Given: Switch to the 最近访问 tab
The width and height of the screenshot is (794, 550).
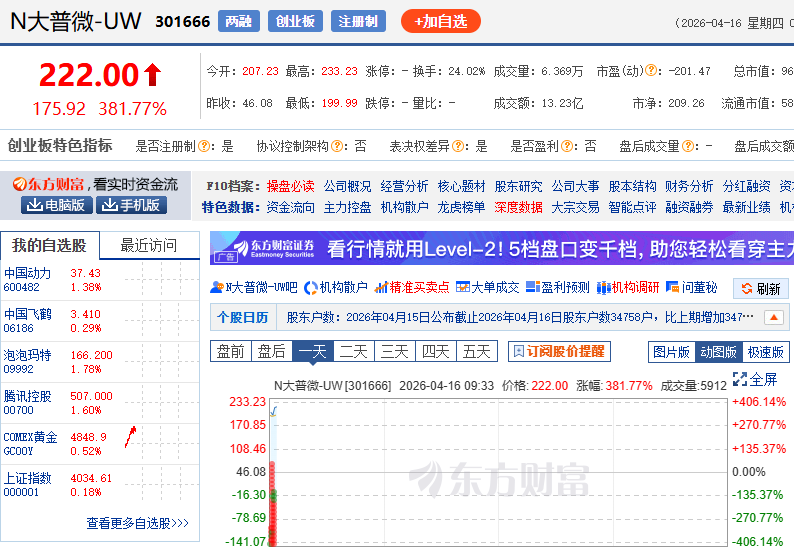Looking at the screenshot, I should point(148,245).
